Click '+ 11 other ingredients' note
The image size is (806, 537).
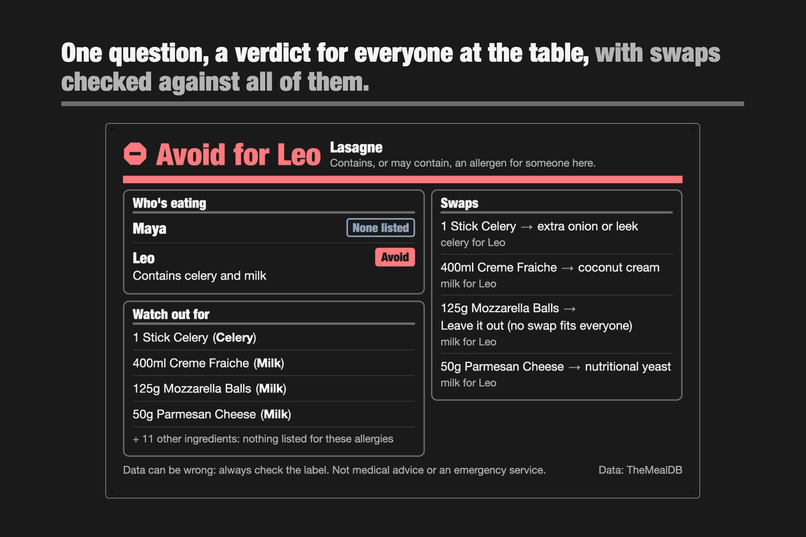coord(263,439)
